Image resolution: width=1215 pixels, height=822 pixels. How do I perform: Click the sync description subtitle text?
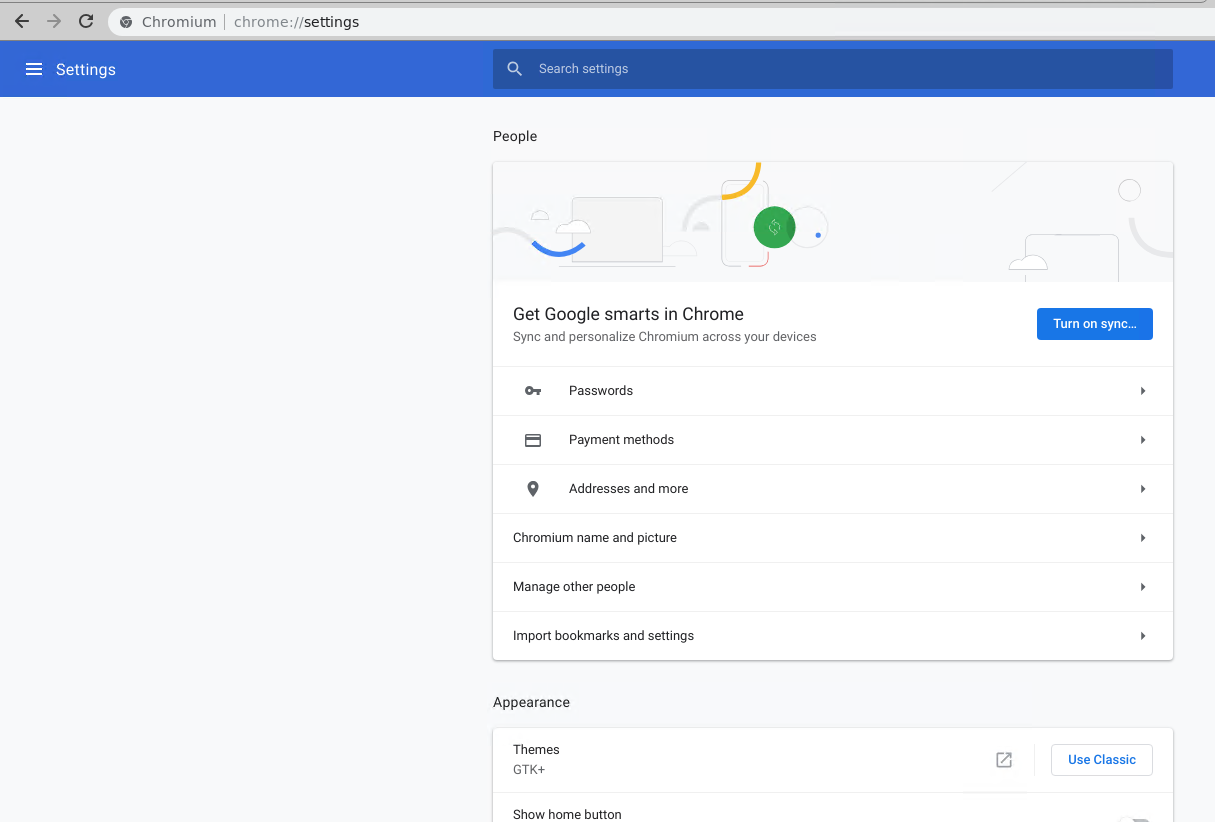(665, 337)
